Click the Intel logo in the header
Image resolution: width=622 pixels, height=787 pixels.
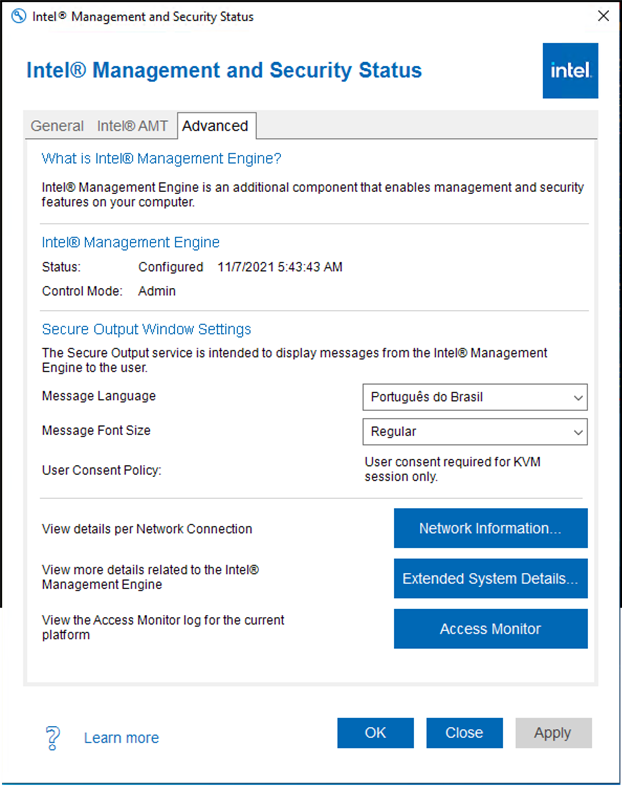tap(570, 71)
